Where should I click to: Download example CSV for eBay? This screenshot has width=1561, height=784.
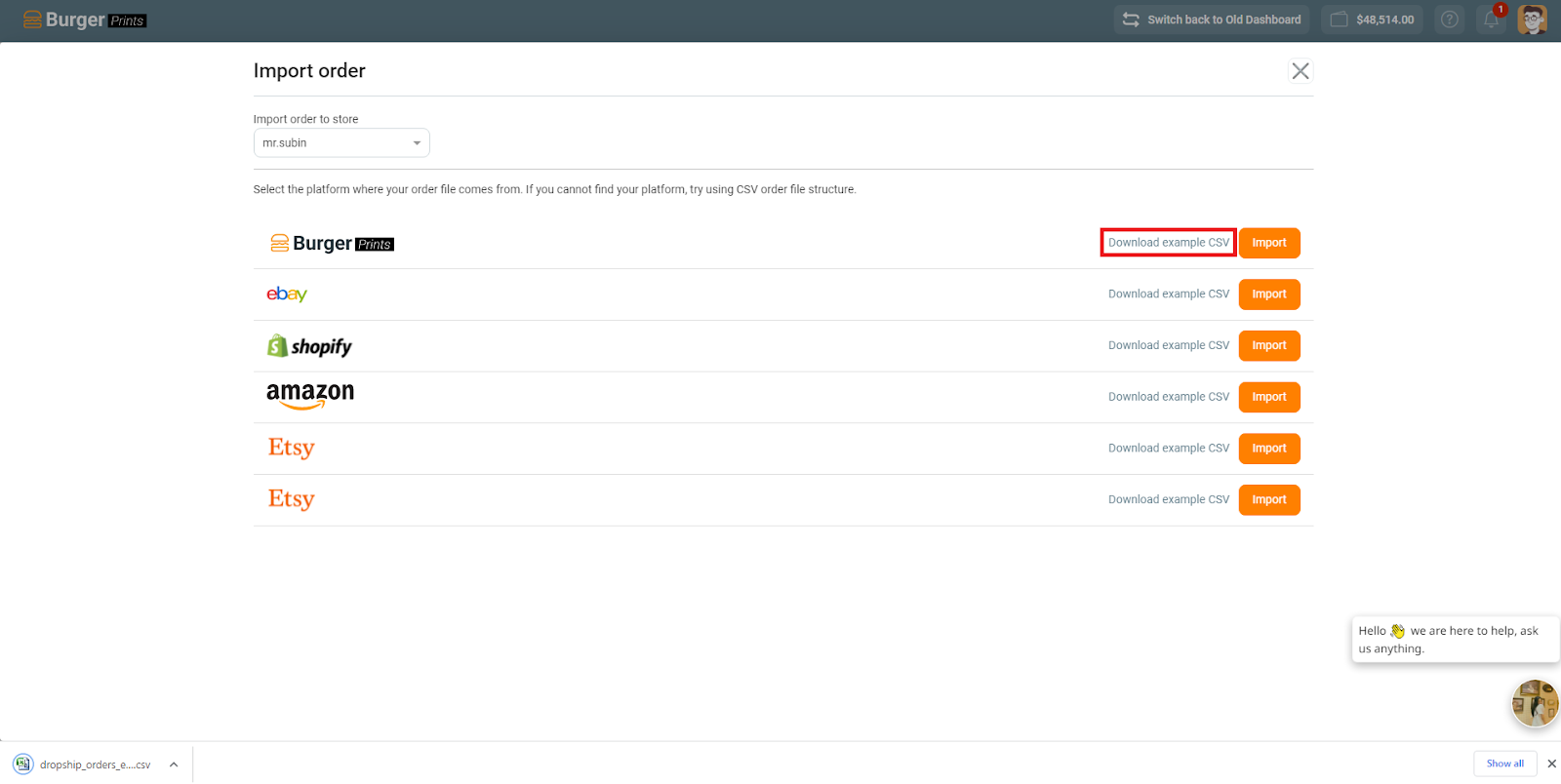click(x=1169, y=294)
